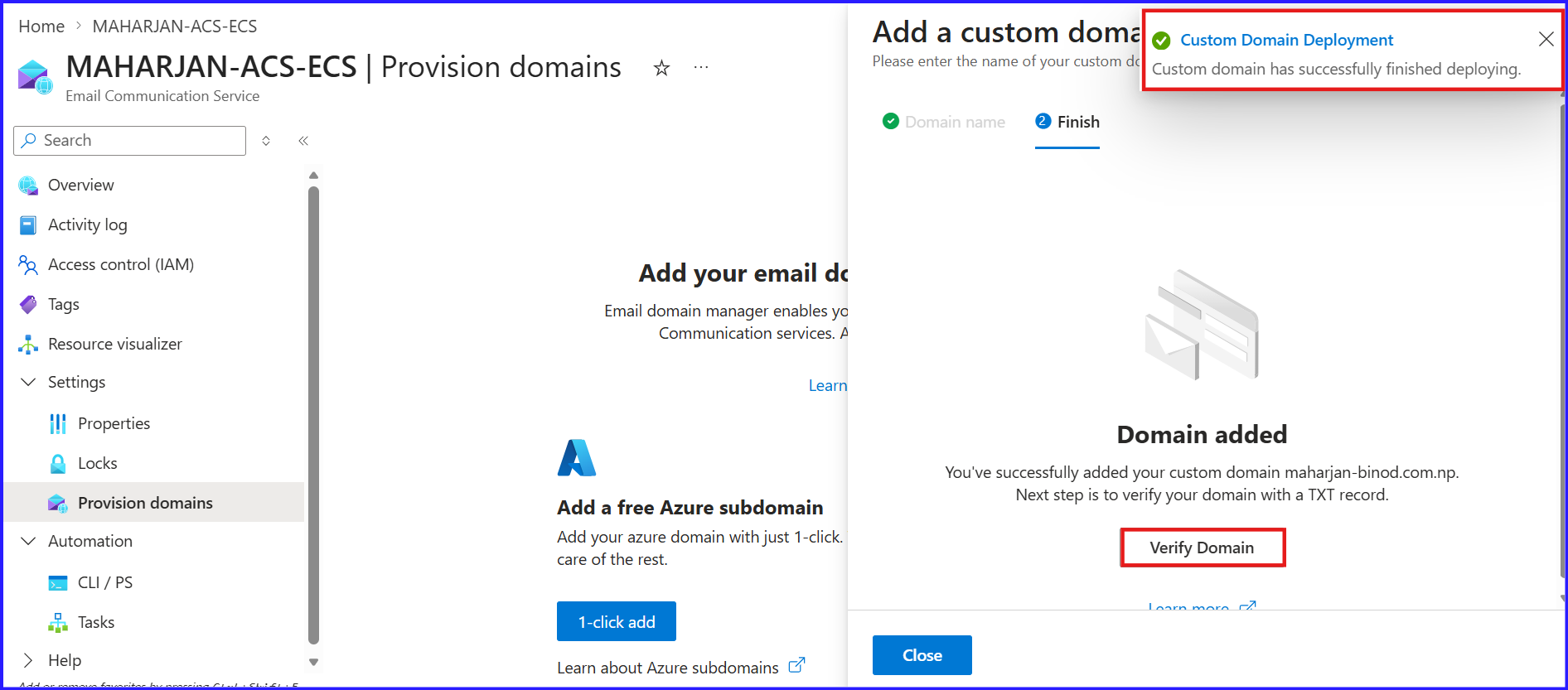The image size is (1568, 690).
Task: Click the search magnifier icon in sidebar
Action: tap(29, 141)
